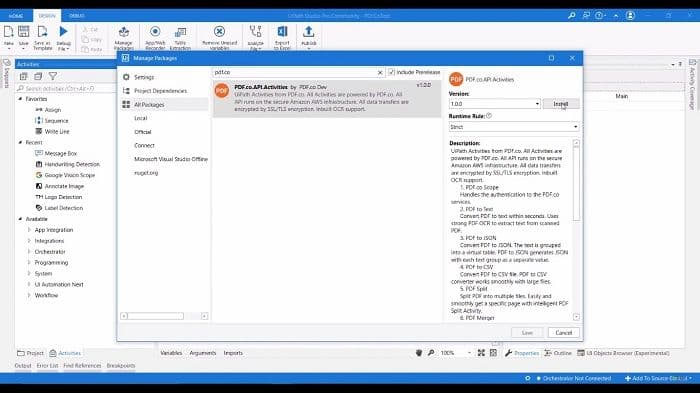Image resolution: width=700 pixels, height=393 pixels.
Task: Open the Outline panel tab
Action: click(558, 353)
